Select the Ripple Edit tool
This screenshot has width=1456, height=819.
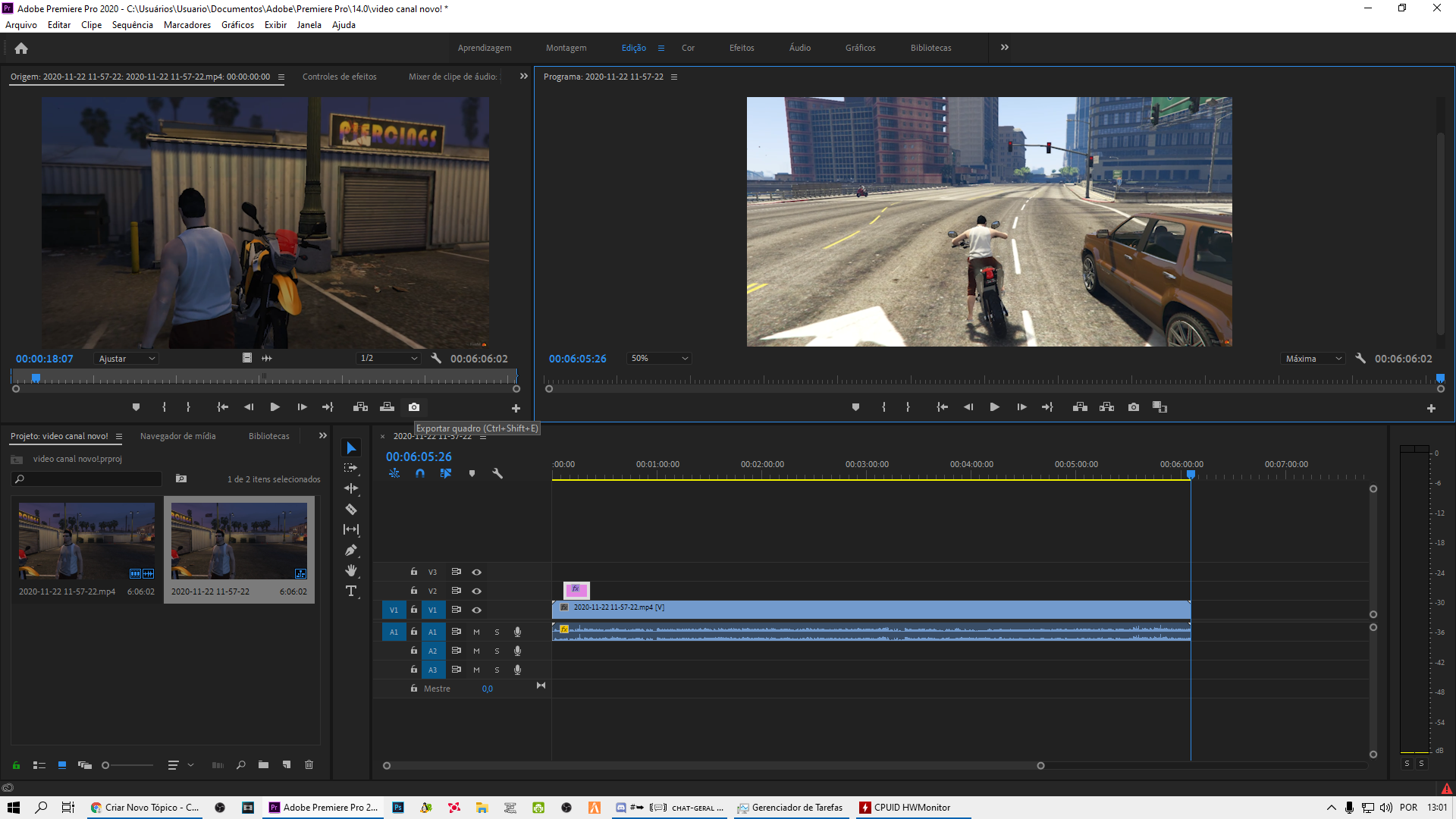pos(351,488)
